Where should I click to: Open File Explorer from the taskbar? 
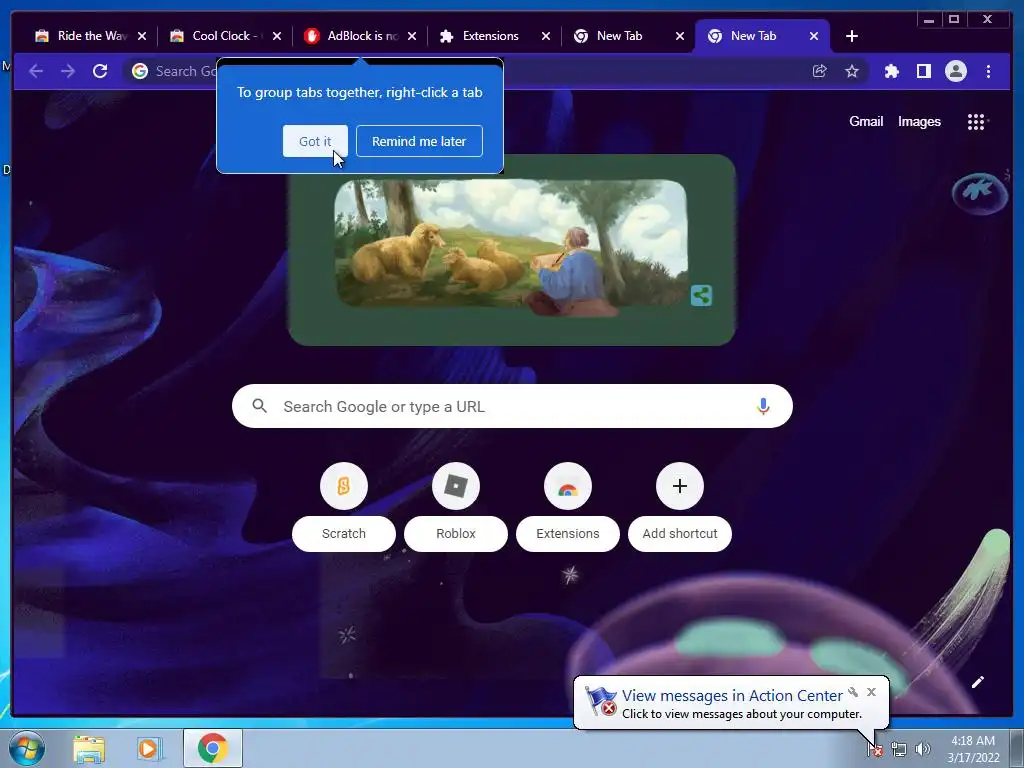[x=89, y=748]
